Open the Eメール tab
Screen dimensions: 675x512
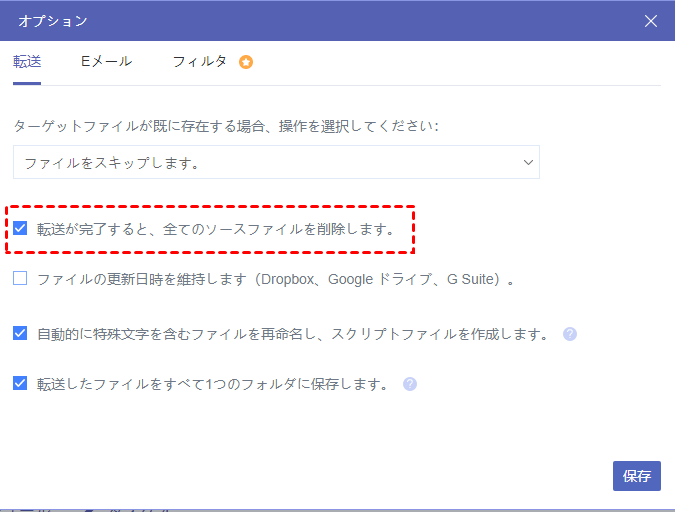[x=106, y=62]
